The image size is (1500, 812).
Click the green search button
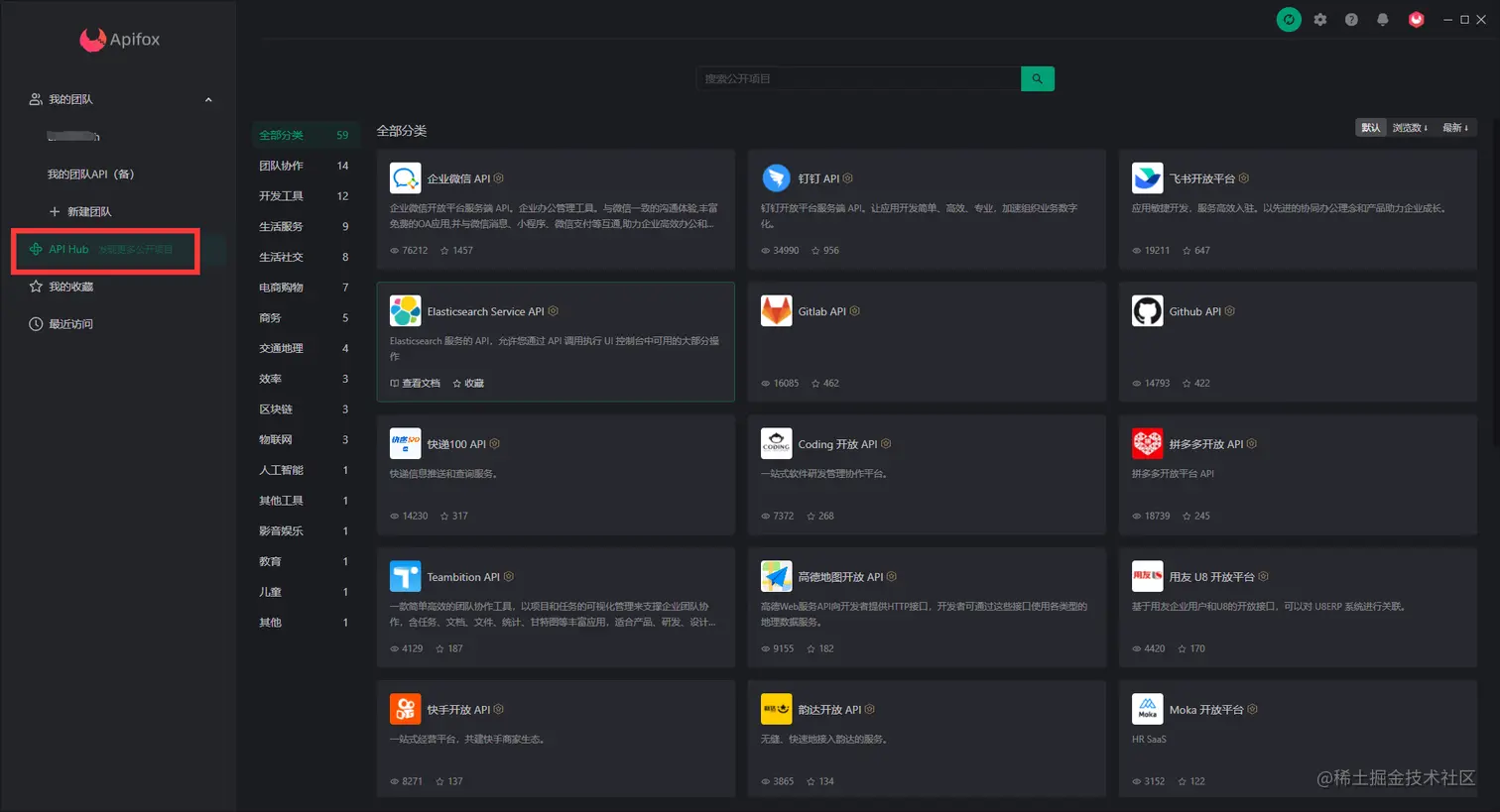pyautogui.click(x=1038, y=78)
